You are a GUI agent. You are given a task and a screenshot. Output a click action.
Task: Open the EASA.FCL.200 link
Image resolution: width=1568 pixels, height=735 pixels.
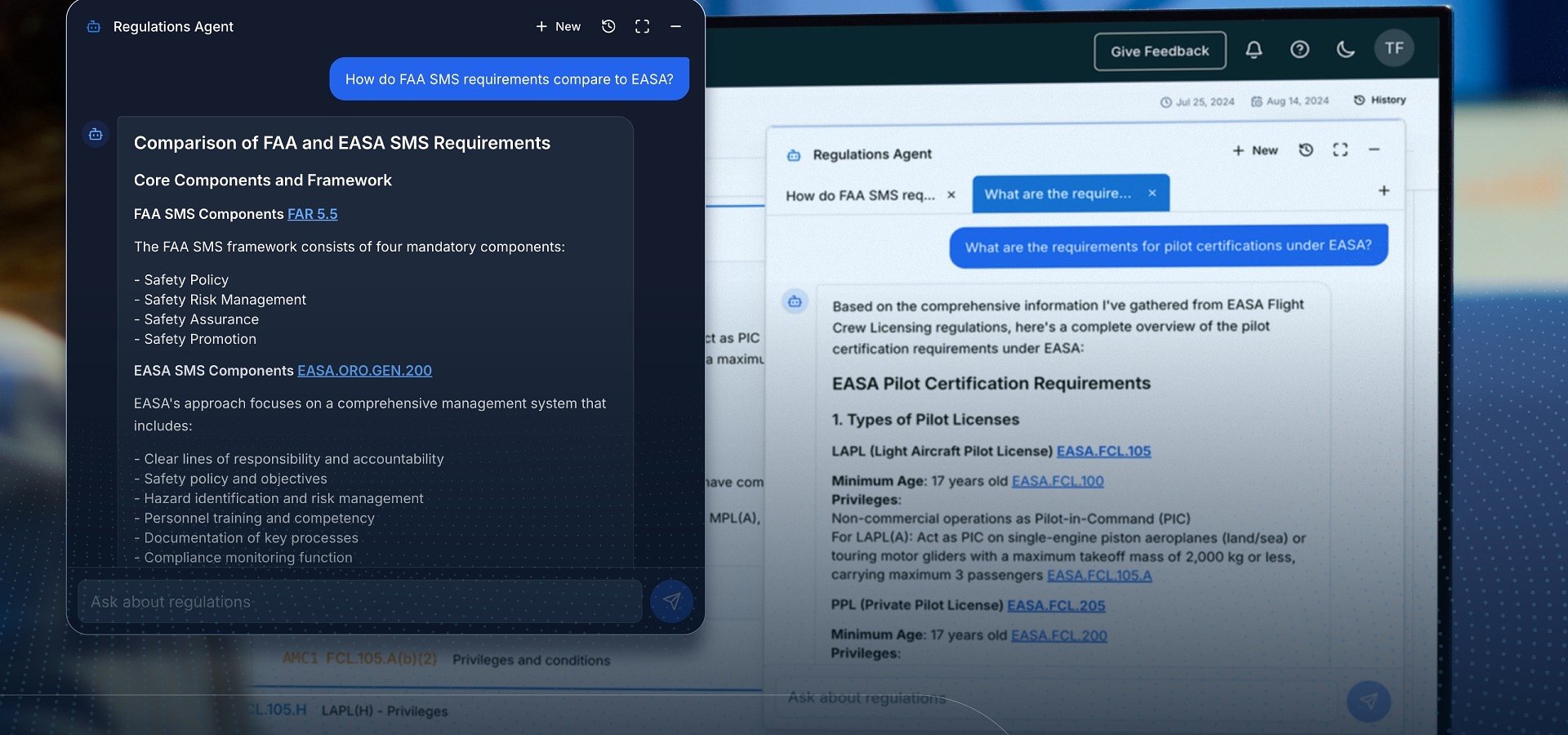1059,635
